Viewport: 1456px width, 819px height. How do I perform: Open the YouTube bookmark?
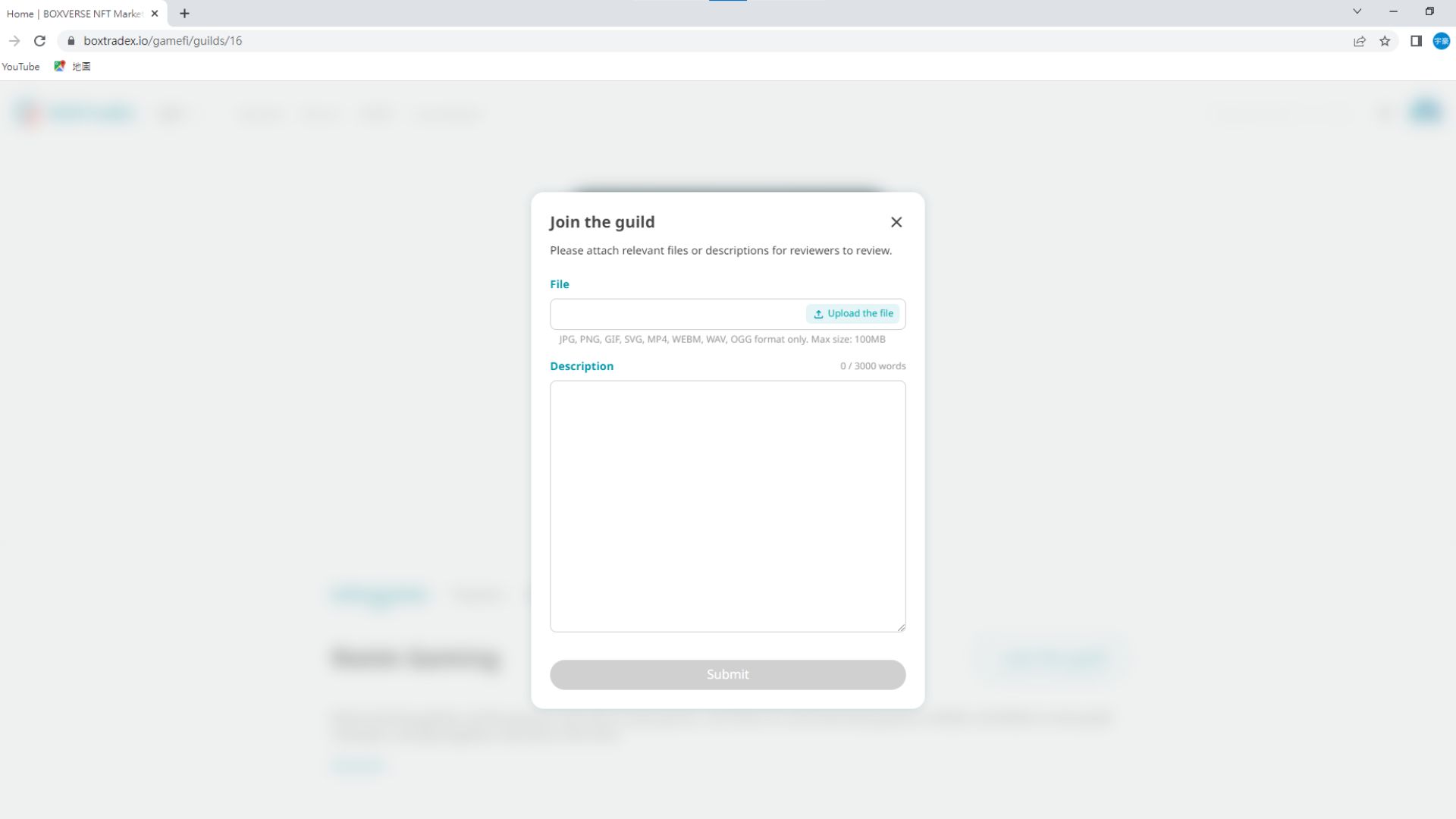(x=20, y=67)
